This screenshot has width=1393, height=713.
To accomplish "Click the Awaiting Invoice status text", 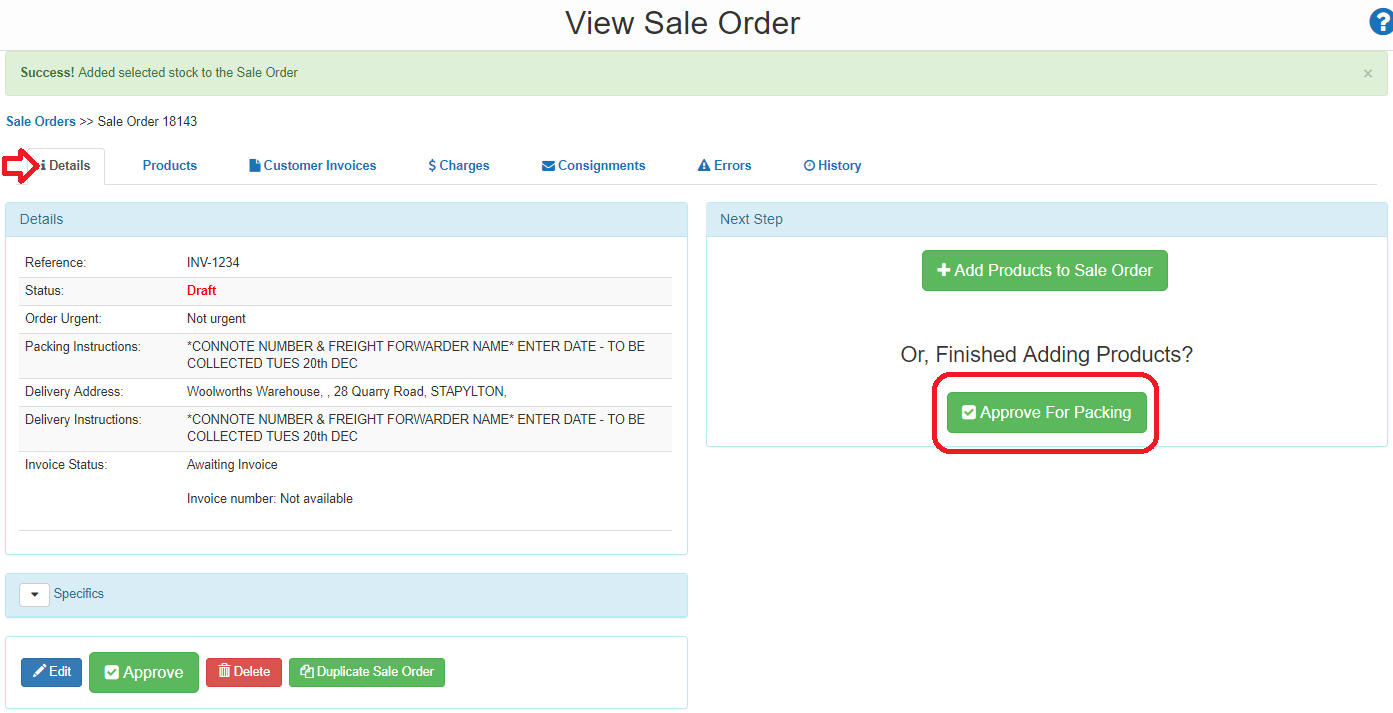I will (232, 465).
